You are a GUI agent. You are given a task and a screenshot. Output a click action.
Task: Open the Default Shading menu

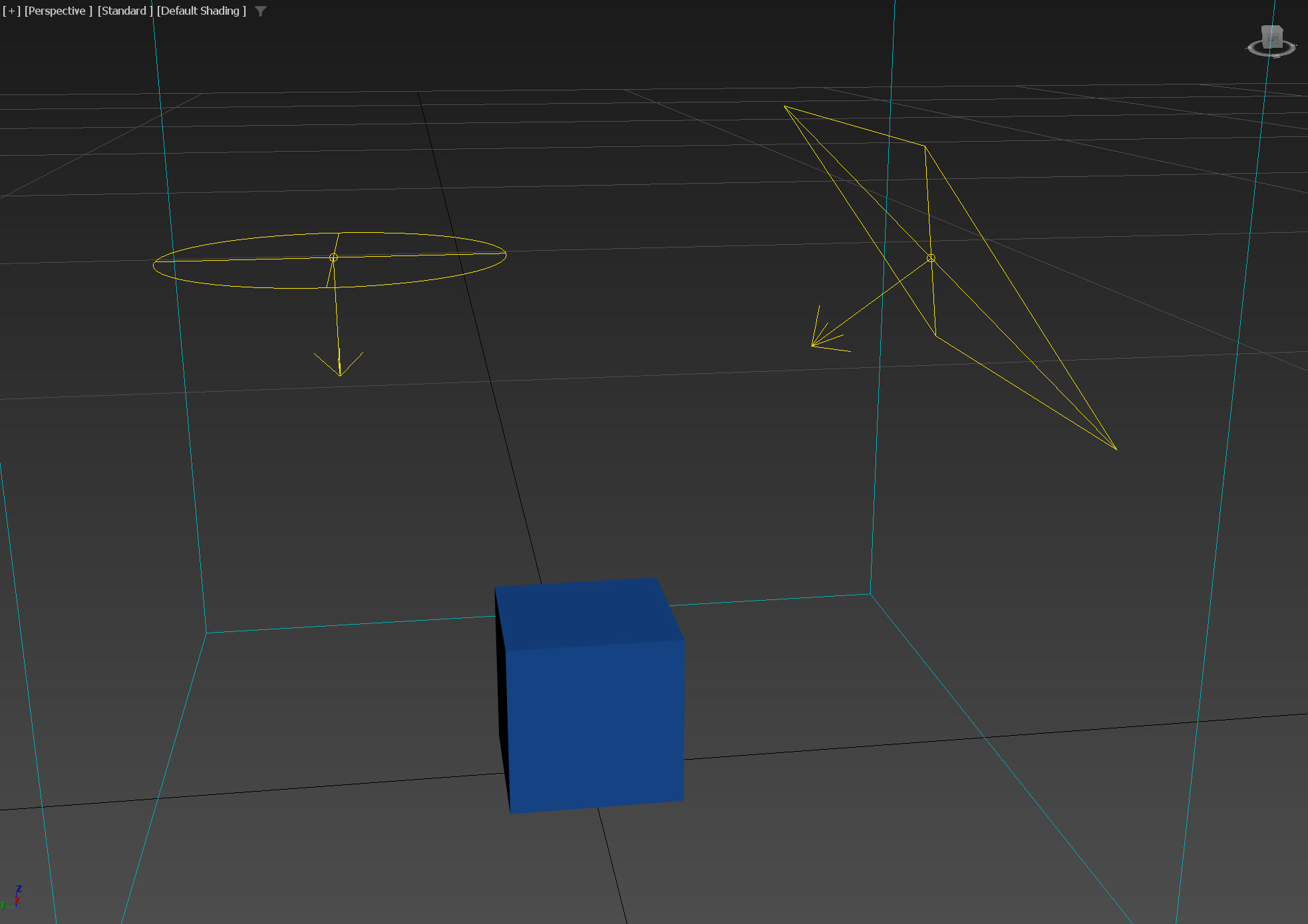(201, 11)
